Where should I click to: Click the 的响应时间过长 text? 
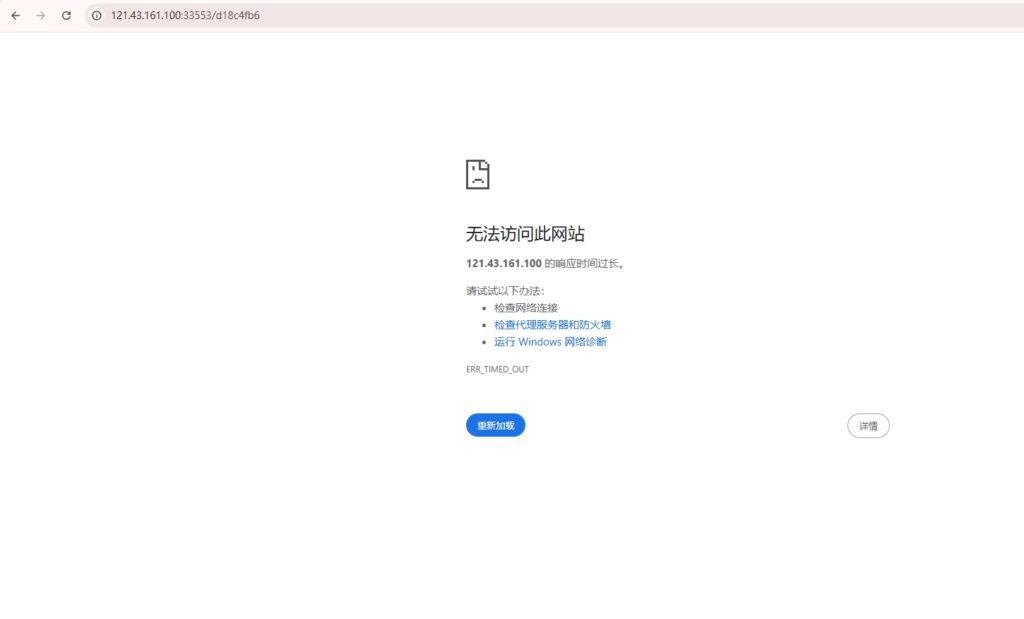[x=590, y=263]
